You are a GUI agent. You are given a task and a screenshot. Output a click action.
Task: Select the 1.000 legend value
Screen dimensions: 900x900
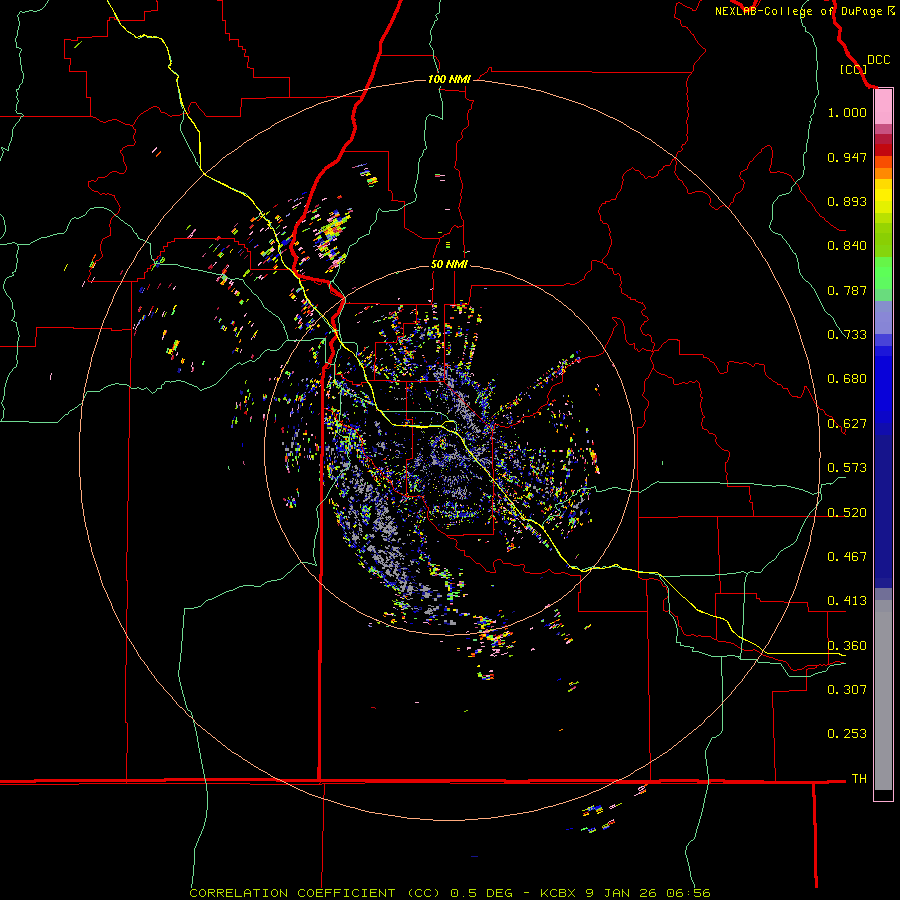tap(847, 112)
